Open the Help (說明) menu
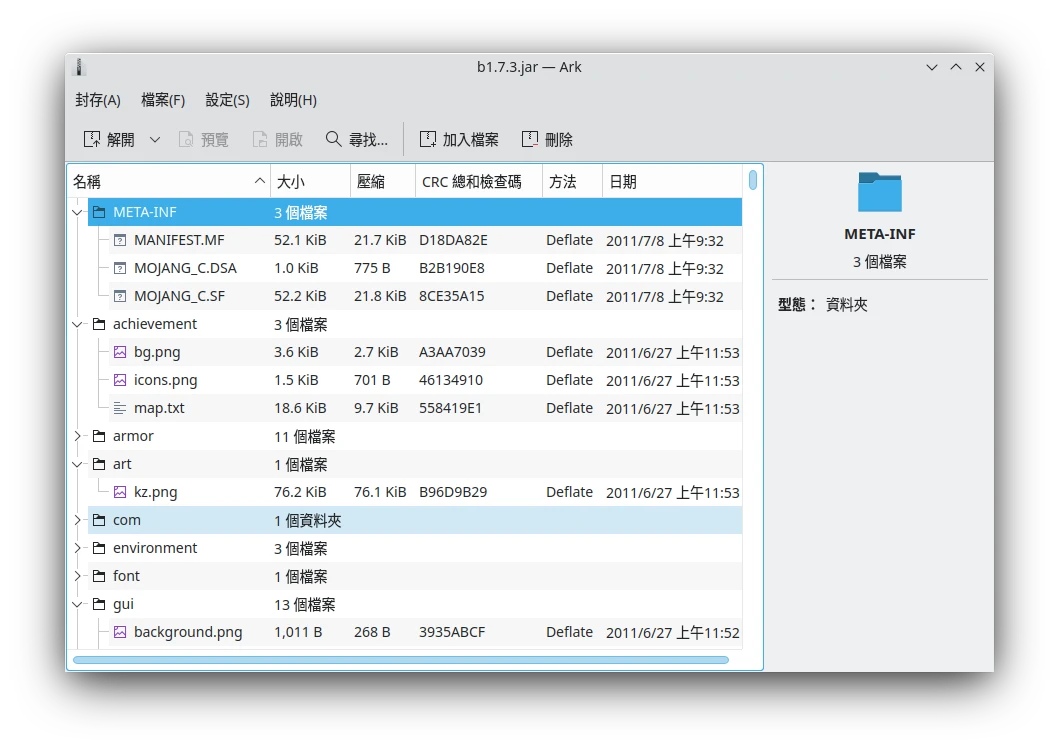 [x=293, y=100]
